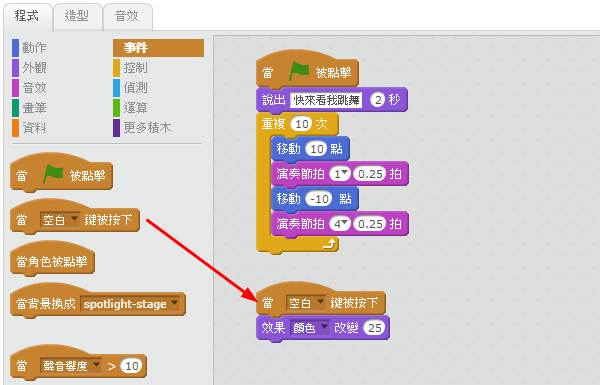
Task: Click the 2 seconds field in the say block
Action: point(378,100)
